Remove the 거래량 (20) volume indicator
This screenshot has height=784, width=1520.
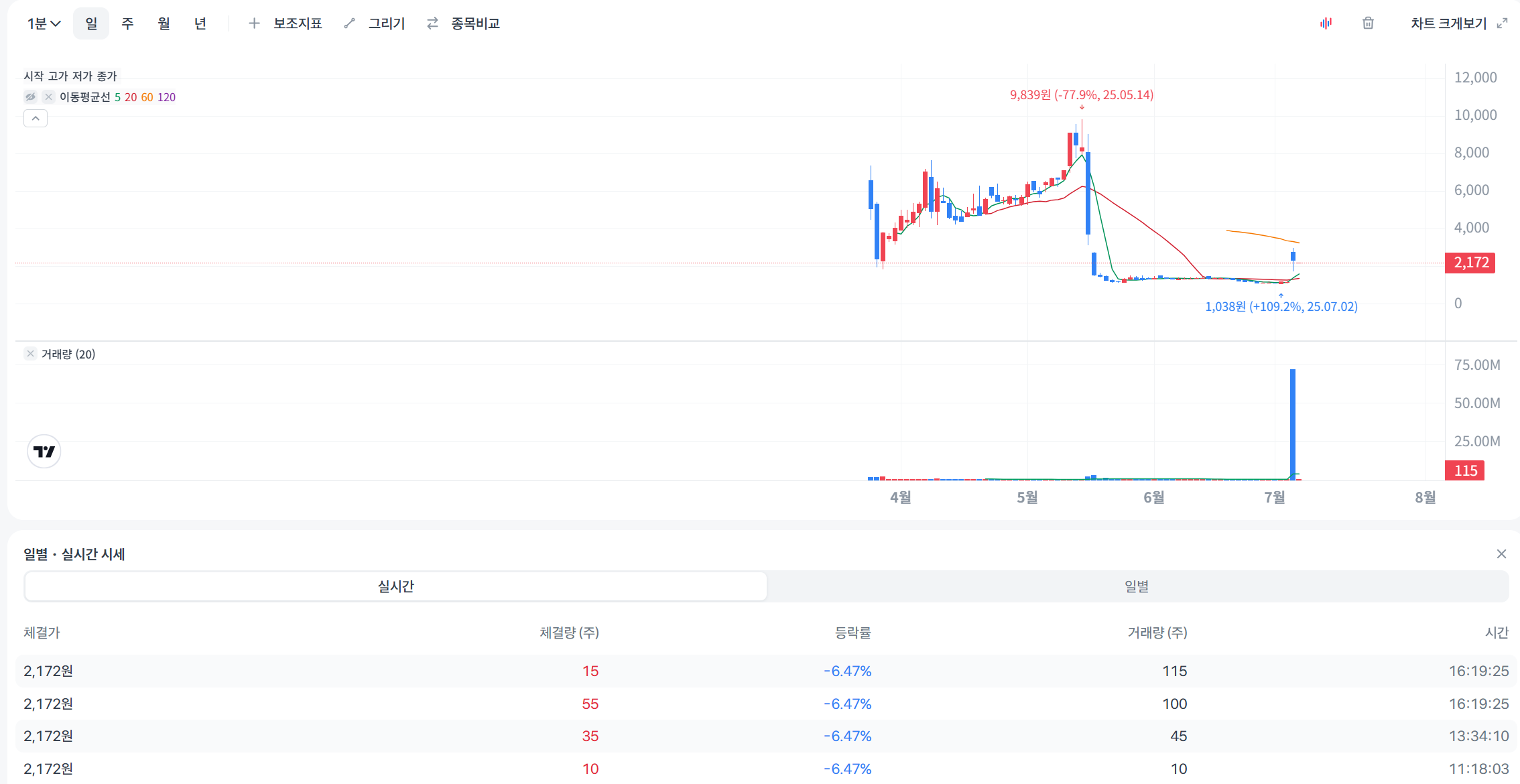coord(30,354)
